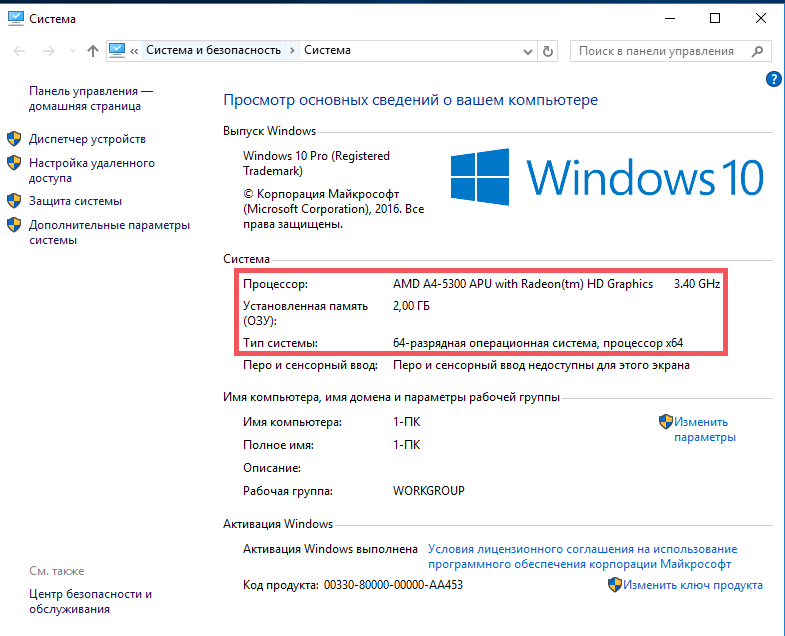Click the shield icon next to Изменить параметры

click(666, 422)
